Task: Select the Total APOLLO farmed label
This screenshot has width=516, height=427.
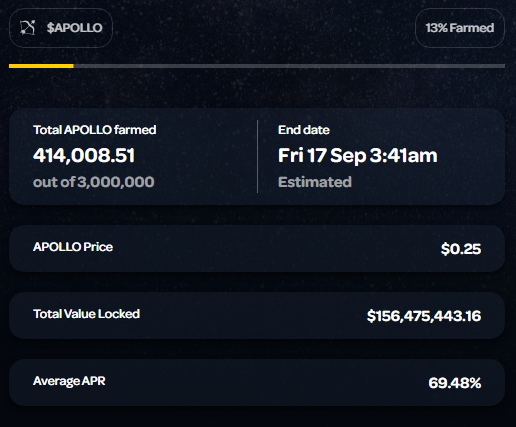Action: [95, 130]
